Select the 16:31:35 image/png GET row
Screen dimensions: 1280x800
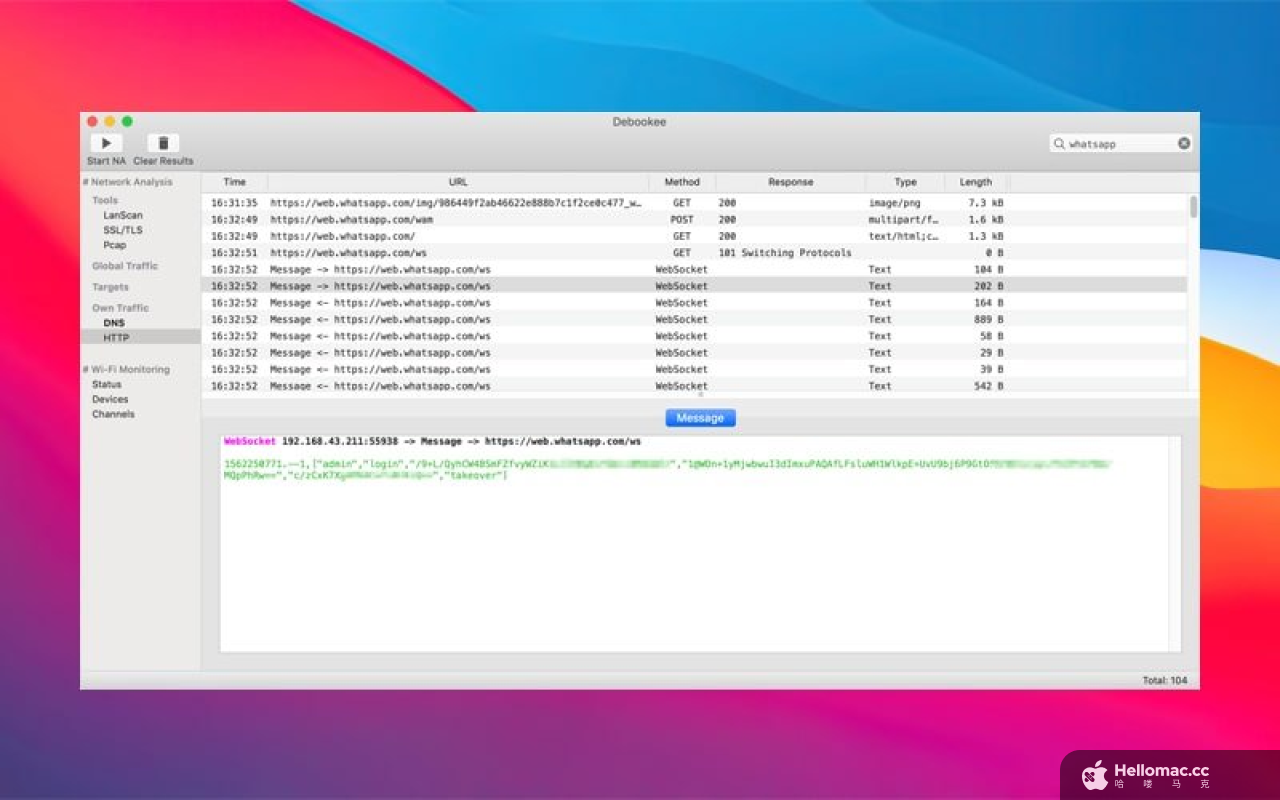(x=695, y=203)
